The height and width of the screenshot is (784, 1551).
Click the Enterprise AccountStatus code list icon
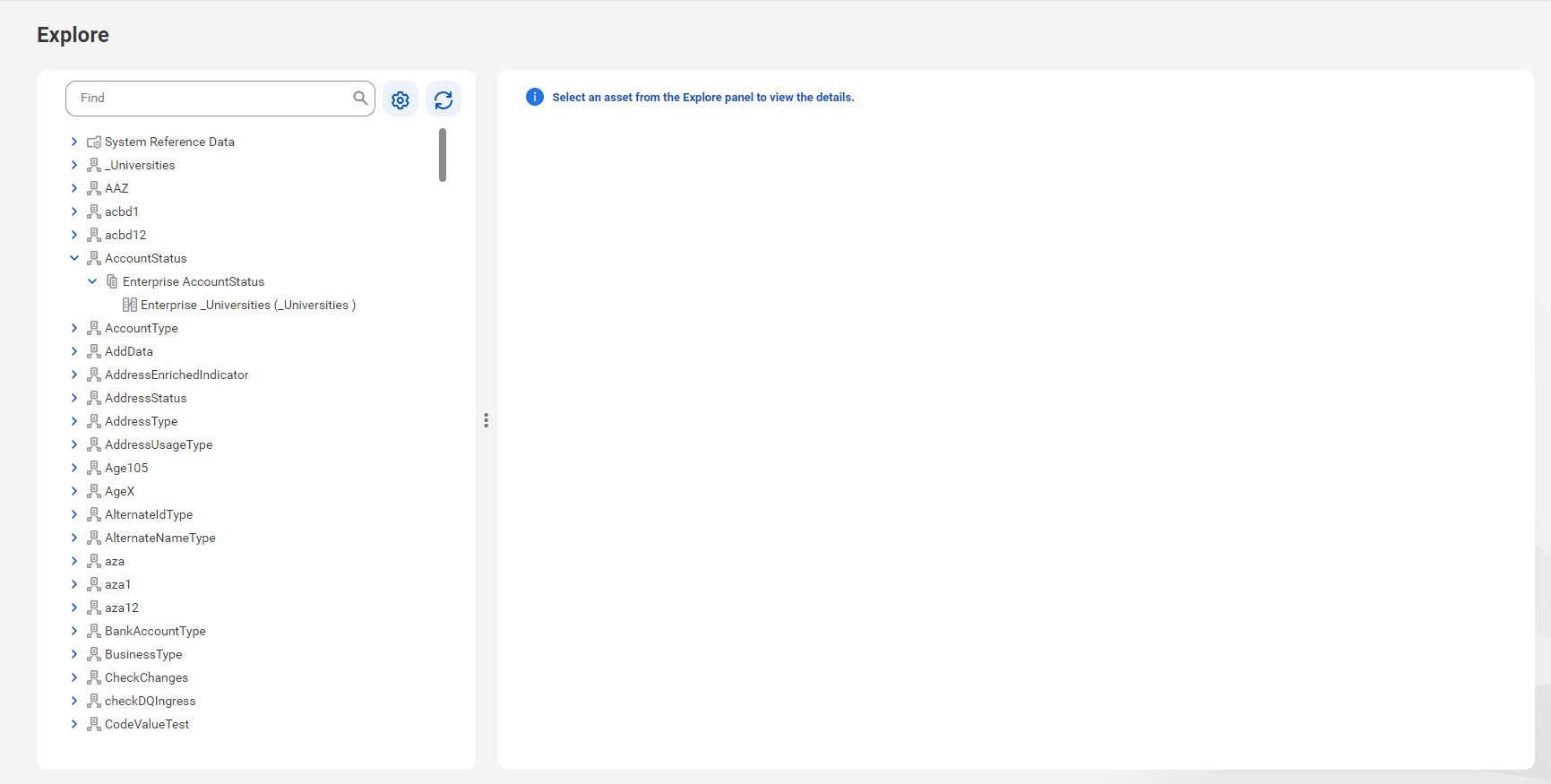tap(112, 281)
